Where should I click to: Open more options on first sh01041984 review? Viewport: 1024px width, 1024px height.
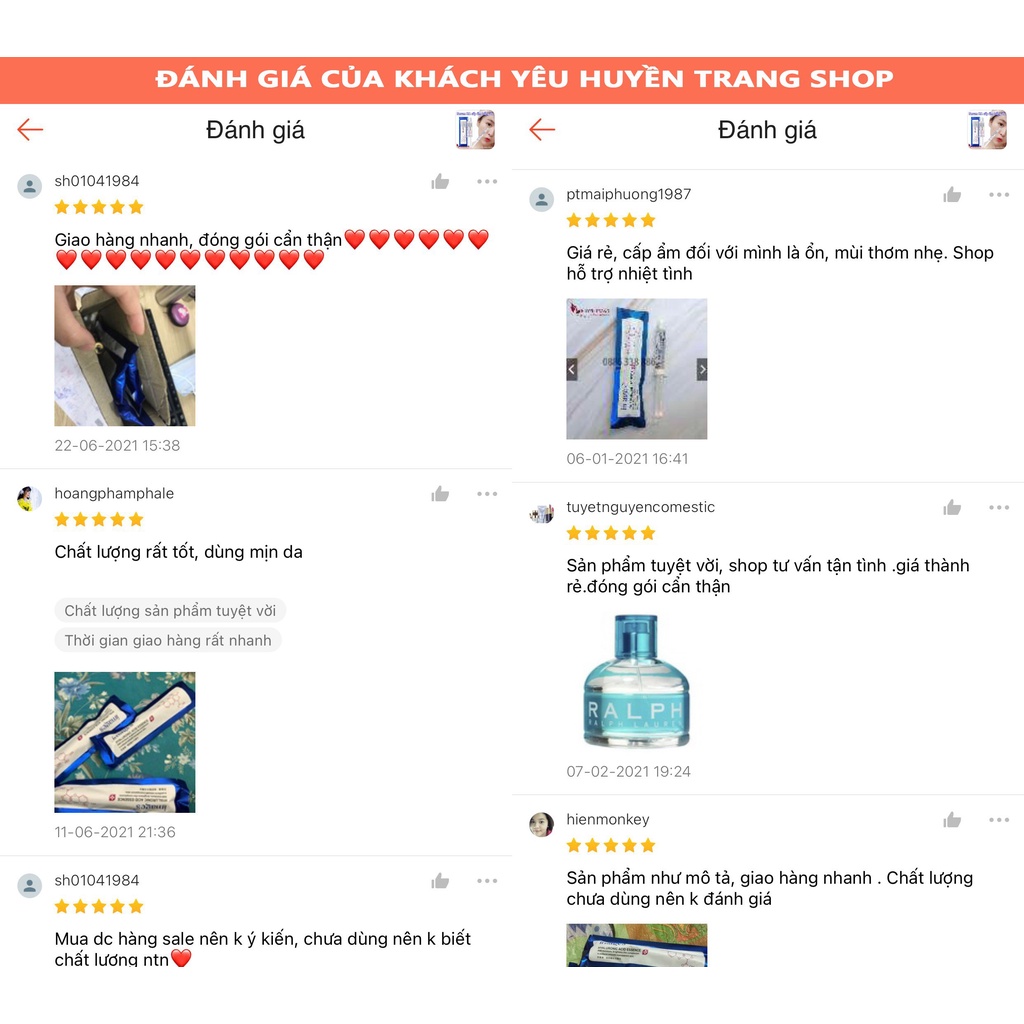pyautogui.click(x=487, y=182)
